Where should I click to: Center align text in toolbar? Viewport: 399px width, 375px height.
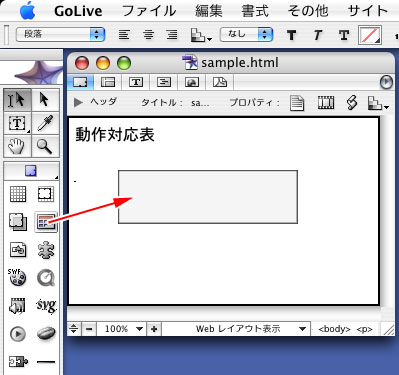point(149,35)
